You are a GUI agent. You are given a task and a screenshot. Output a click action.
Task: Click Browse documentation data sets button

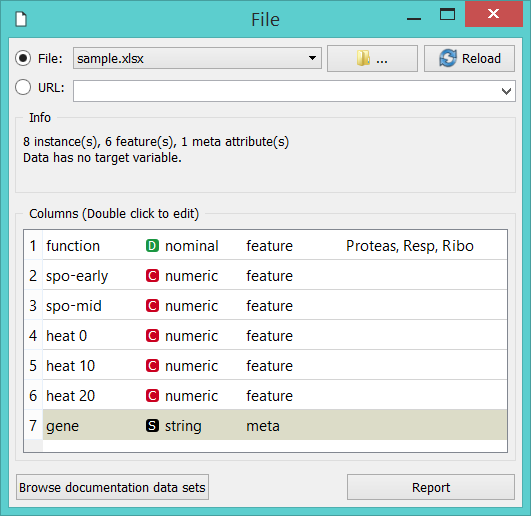tap(112, 487)
